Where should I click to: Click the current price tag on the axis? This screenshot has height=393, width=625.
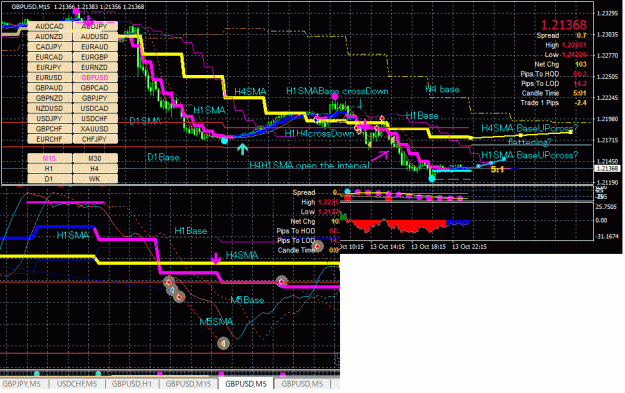click(607, 169)
